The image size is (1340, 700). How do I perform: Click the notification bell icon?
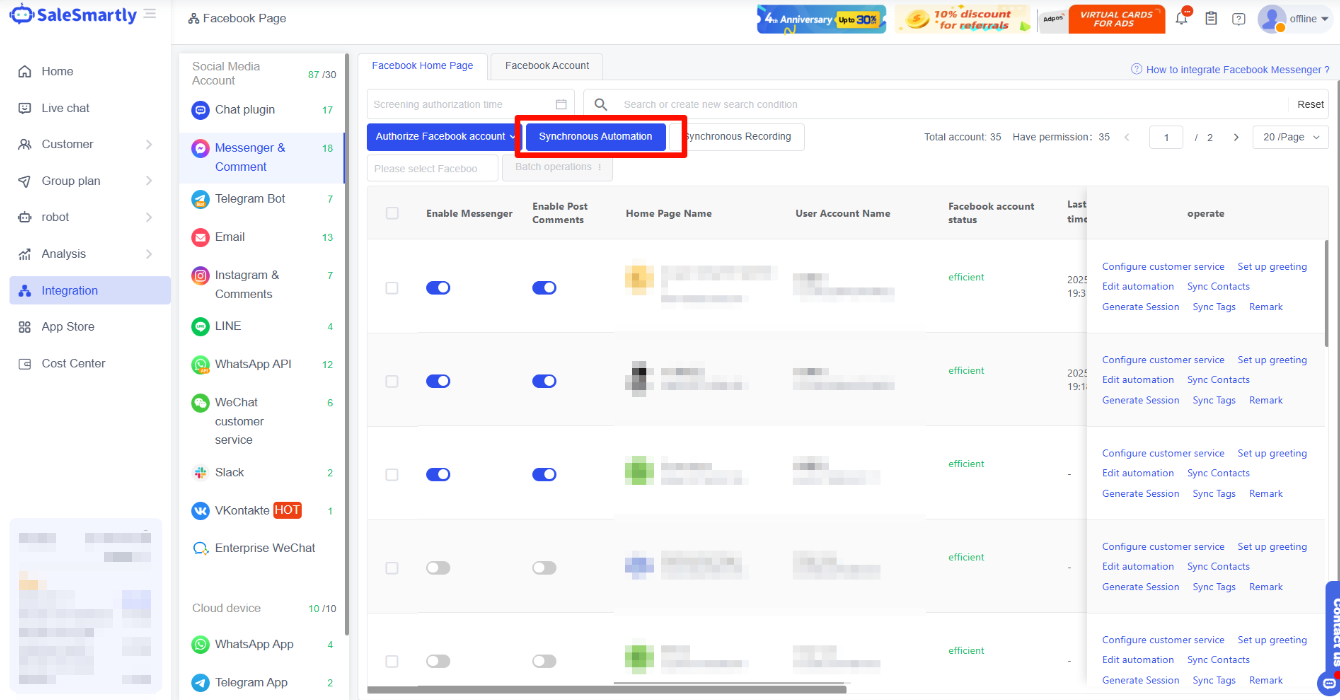coord(1182,19)
